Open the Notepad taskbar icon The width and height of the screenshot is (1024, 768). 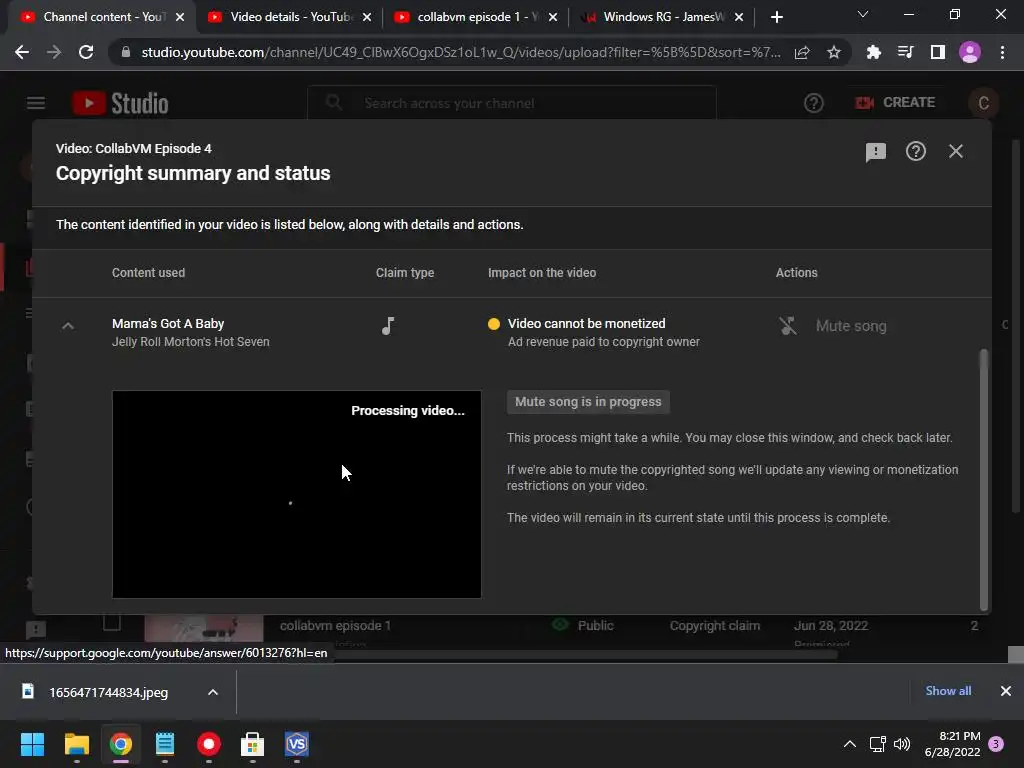165,744
